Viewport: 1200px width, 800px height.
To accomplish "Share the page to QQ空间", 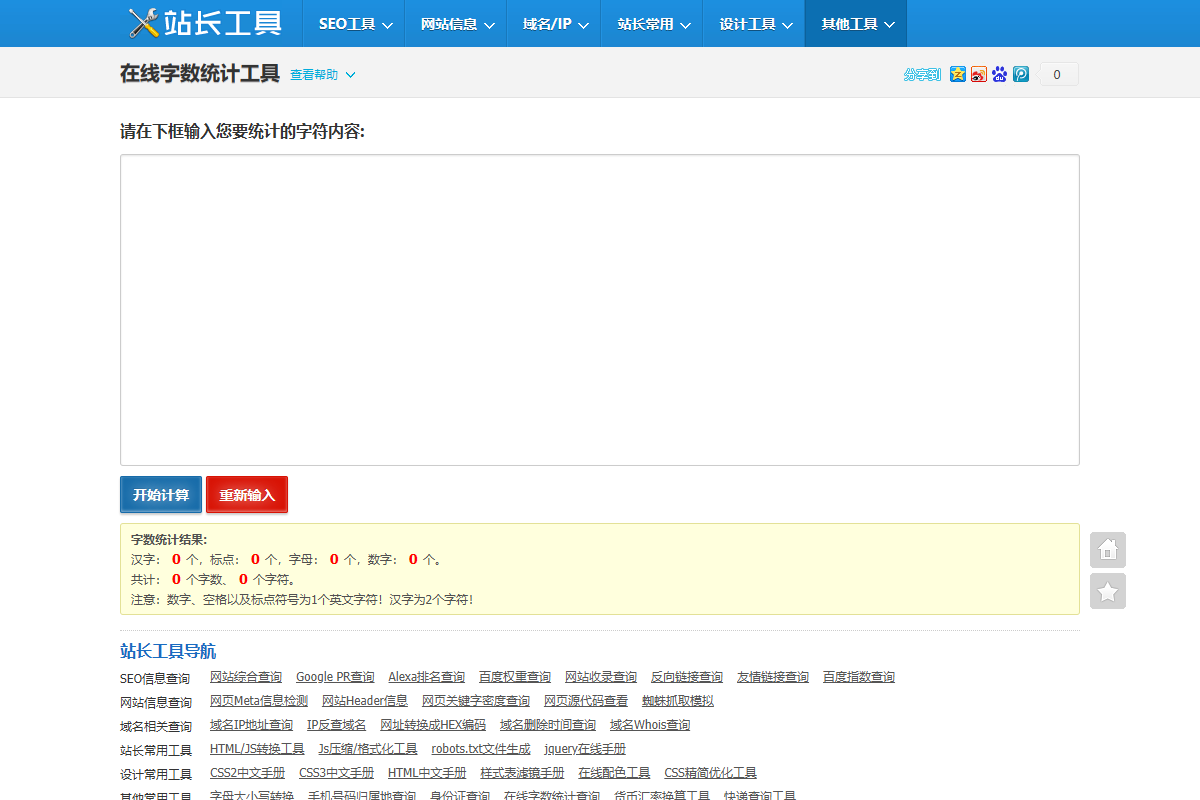I will point(958,73).
